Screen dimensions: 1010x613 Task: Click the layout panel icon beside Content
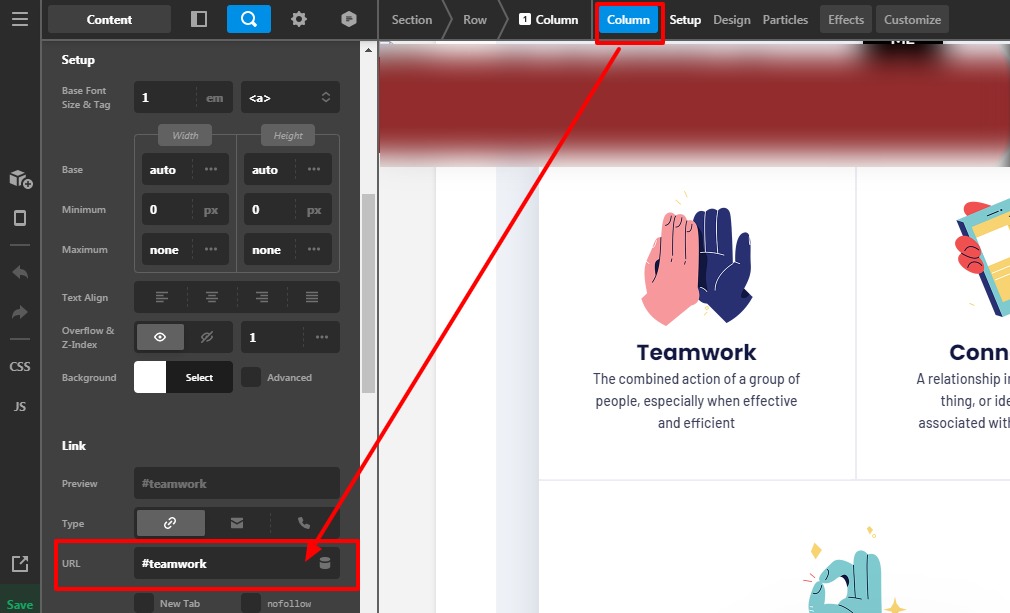click(x=199, y=19)
